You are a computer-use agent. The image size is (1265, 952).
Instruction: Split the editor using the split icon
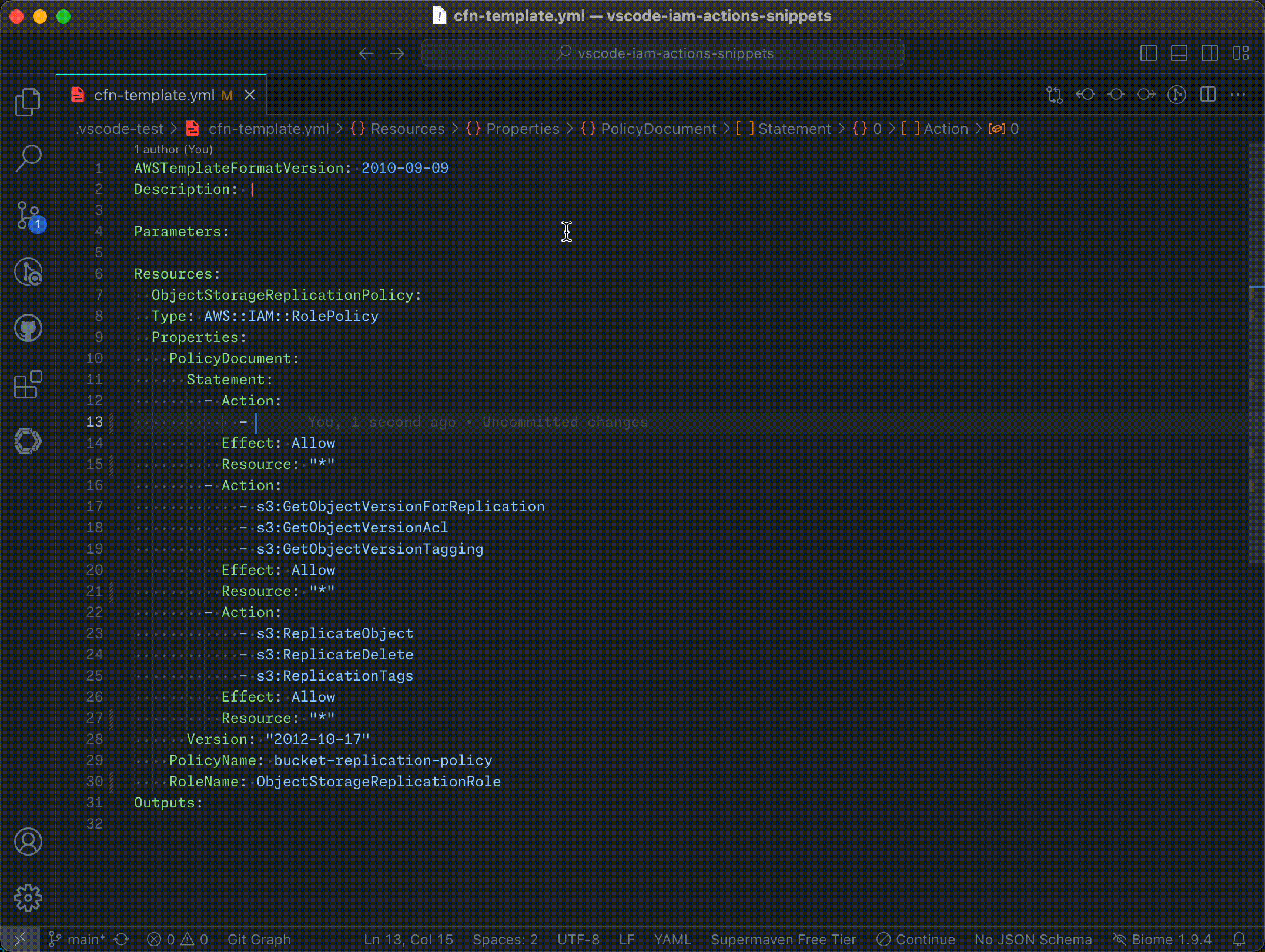pos(1208,94)
